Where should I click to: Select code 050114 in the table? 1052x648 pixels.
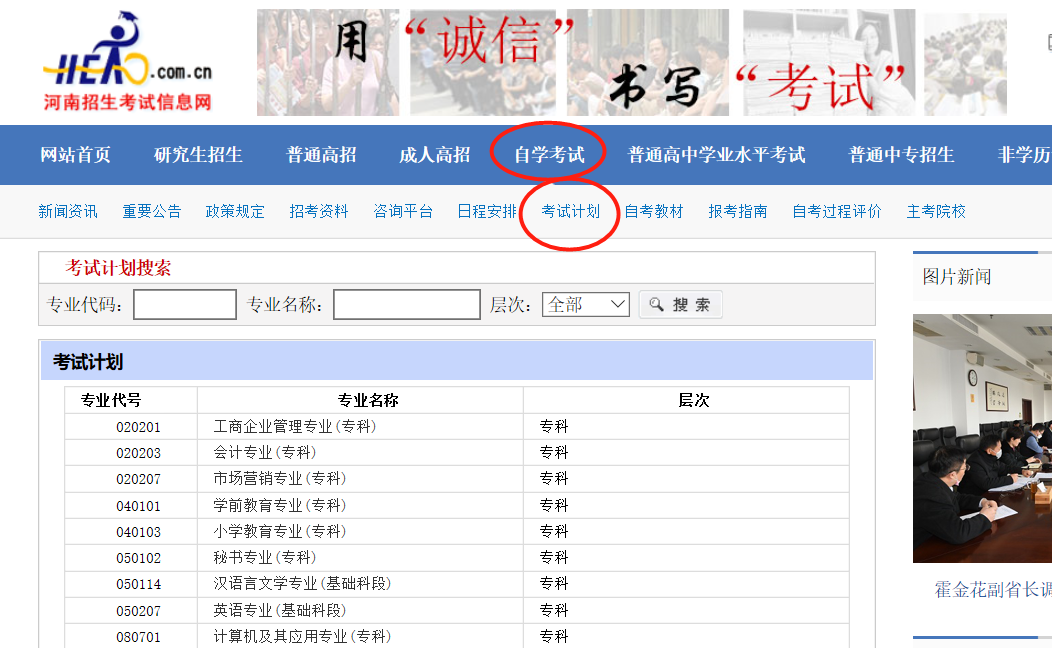coord(138,585)
